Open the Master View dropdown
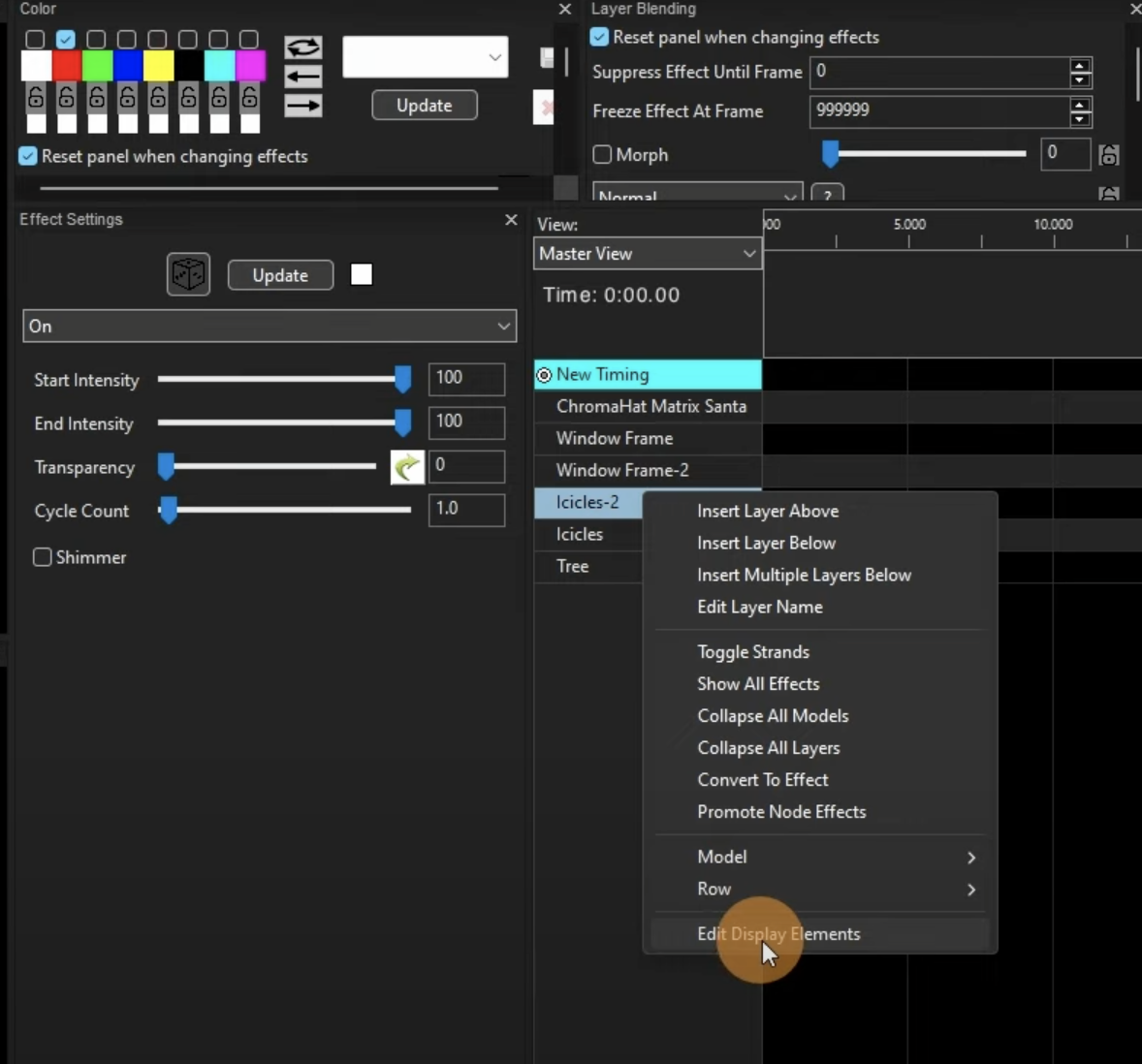 point(647,254)
